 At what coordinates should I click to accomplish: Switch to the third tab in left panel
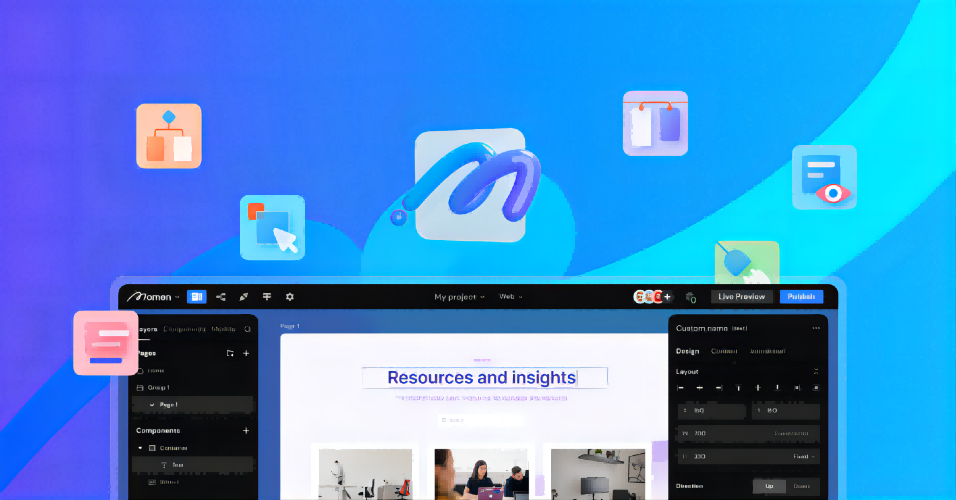(x=224, y=329)
